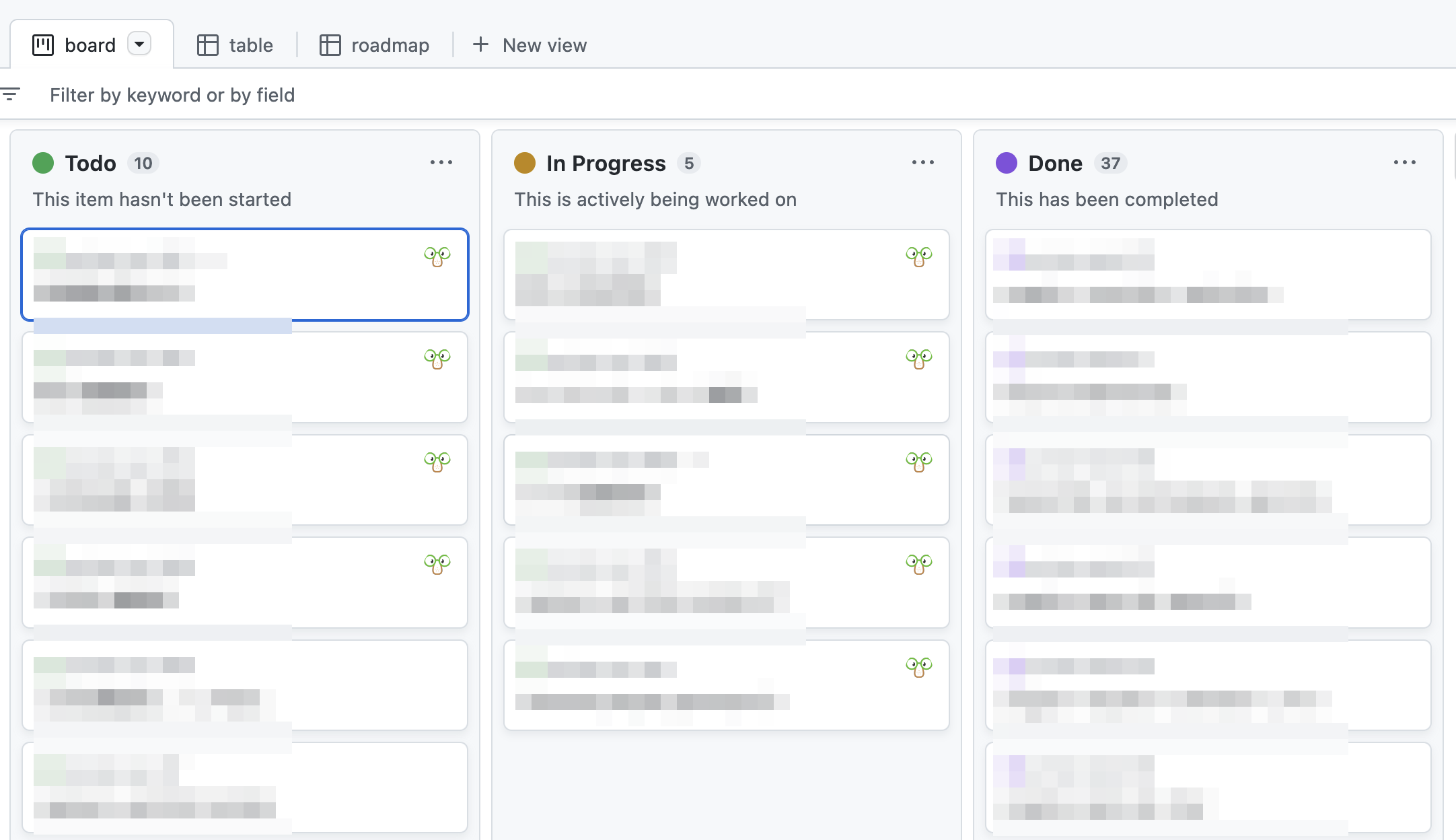1456x840 pixels.
Task: Click the roadmap view table icon
Action: pyautogui.click(x=330, y=45)
